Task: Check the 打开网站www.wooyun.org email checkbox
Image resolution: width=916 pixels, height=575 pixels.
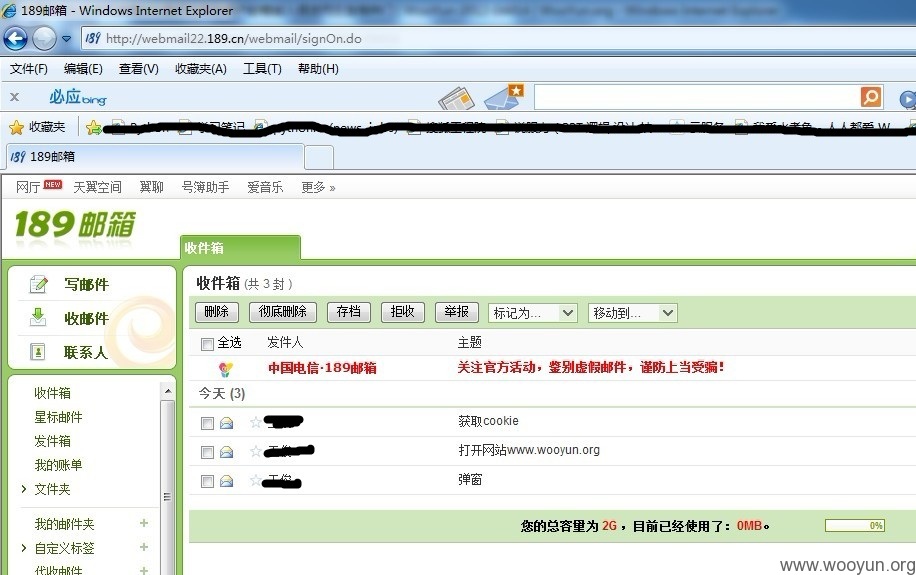Action: 207,452
